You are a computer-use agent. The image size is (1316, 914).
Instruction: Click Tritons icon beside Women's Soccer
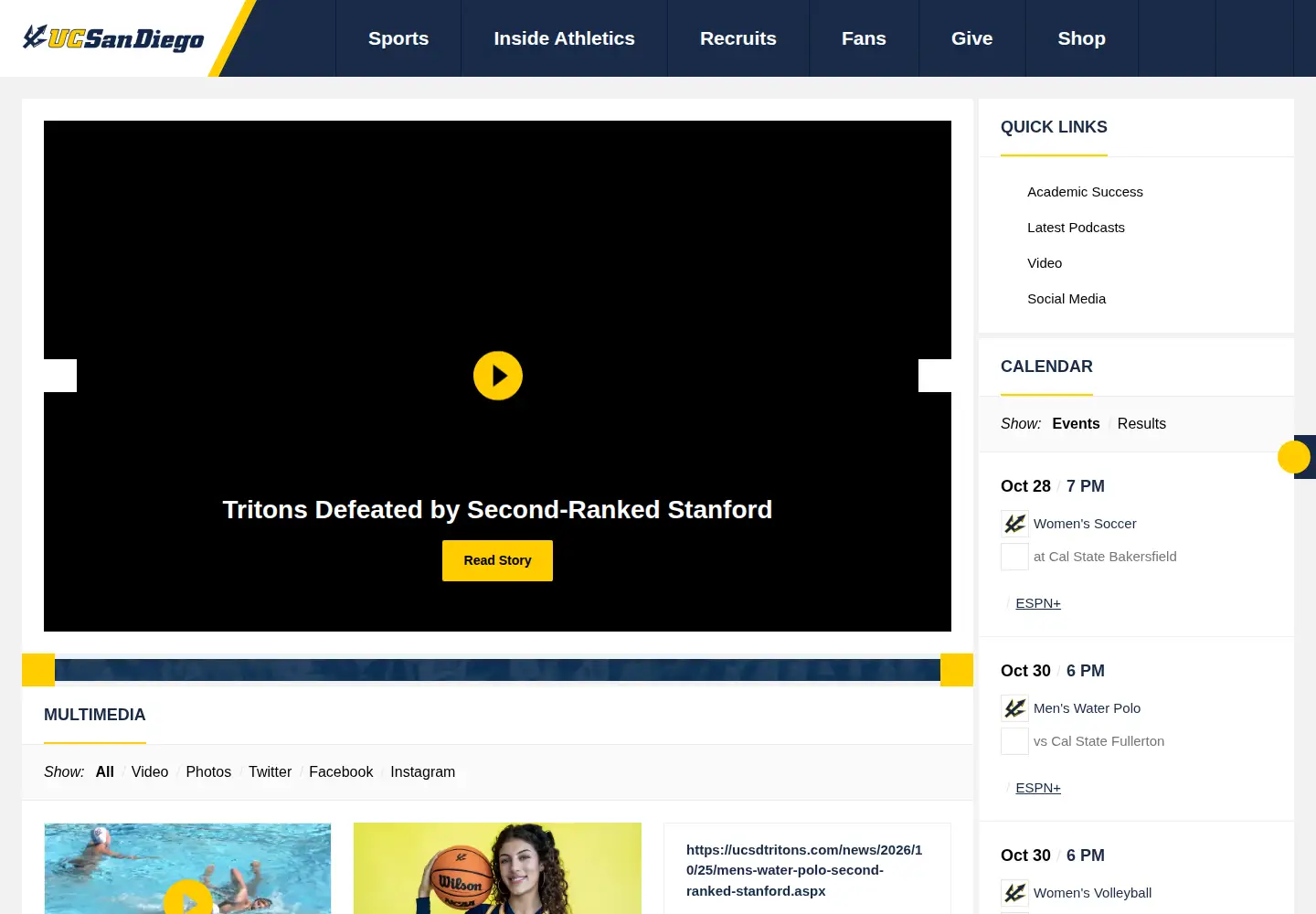tap(1014, 524)
